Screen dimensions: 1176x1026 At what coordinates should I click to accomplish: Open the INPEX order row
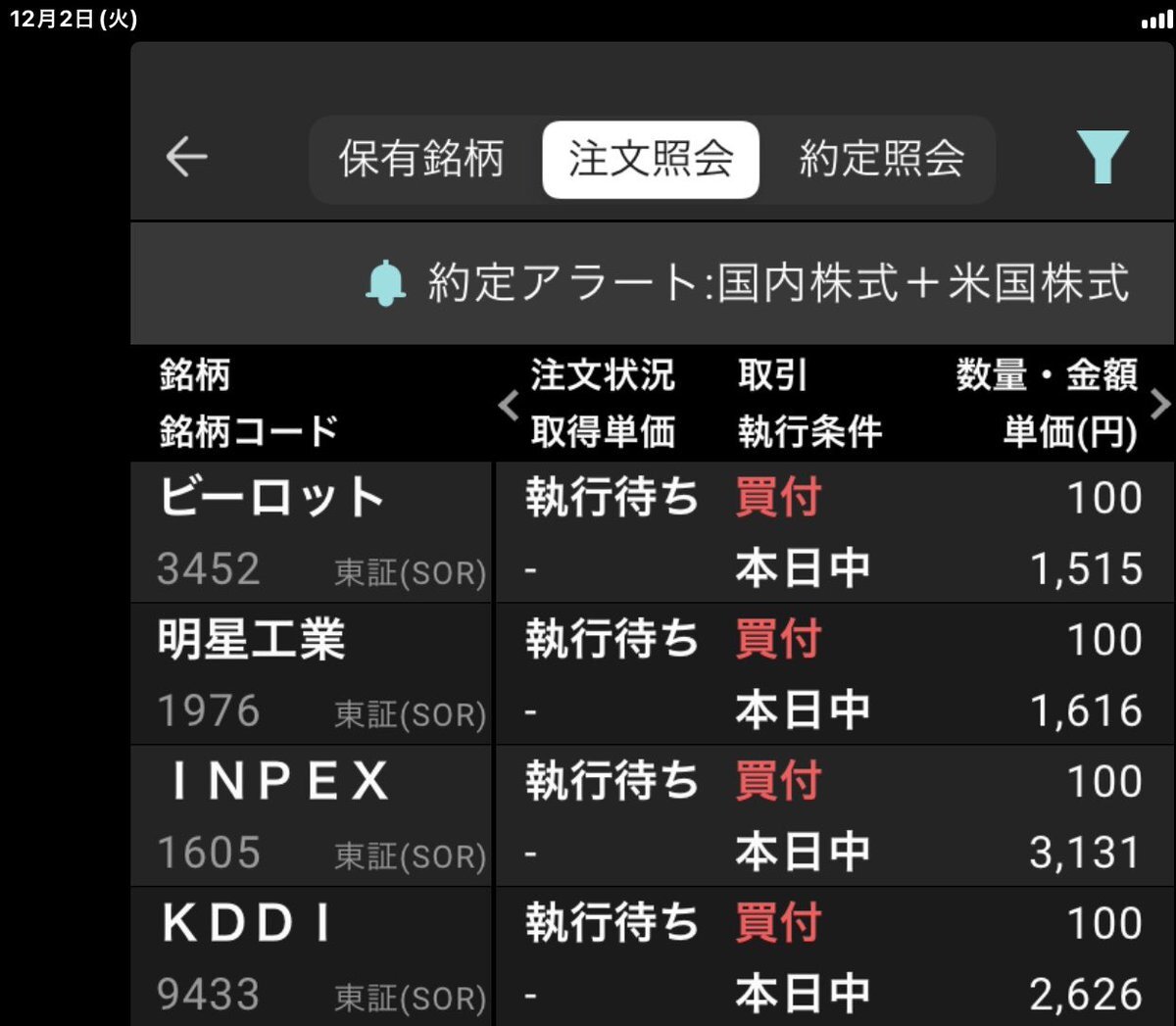click(653, 816)
